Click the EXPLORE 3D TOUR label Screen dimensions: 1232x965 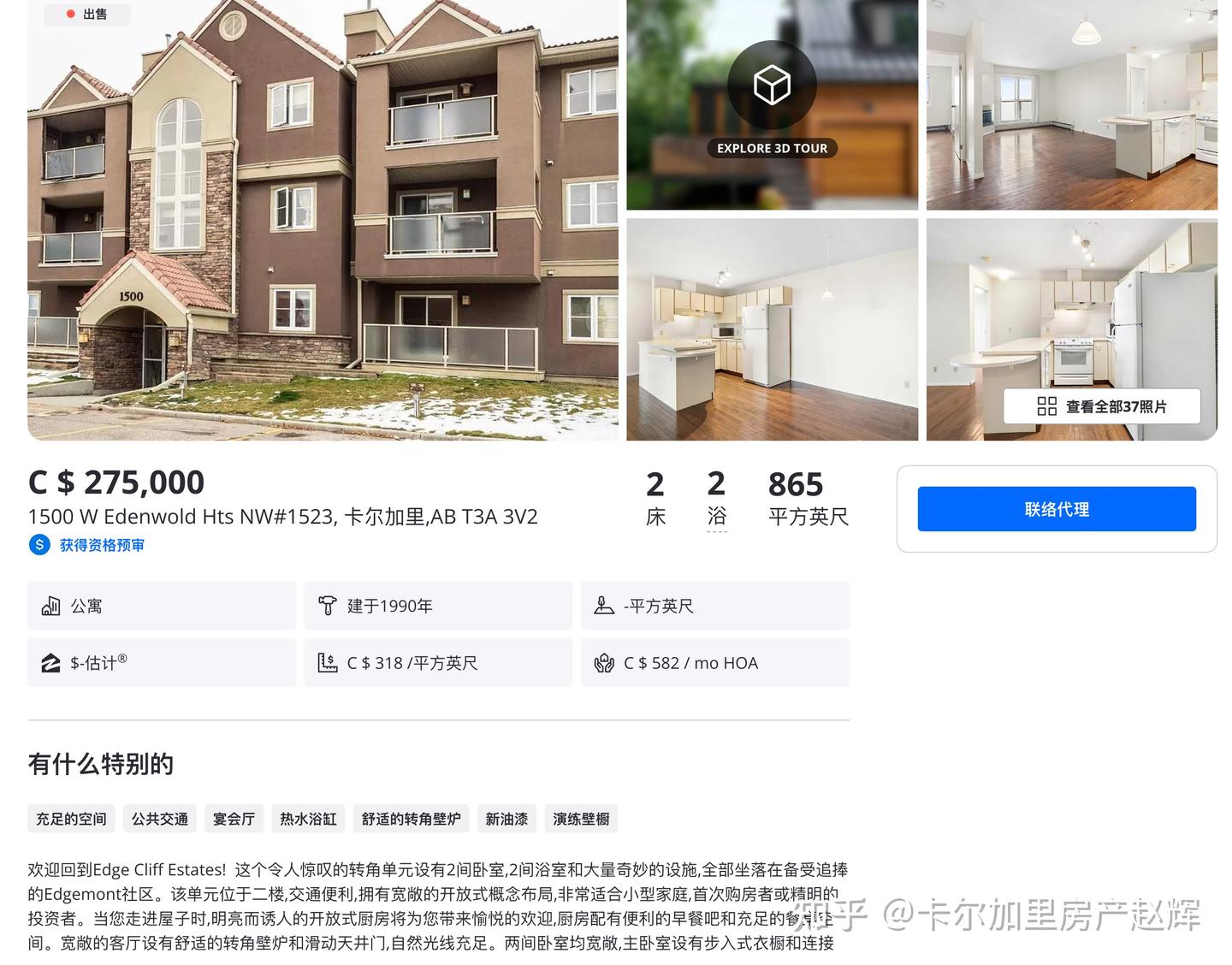(x=772, y=148)
